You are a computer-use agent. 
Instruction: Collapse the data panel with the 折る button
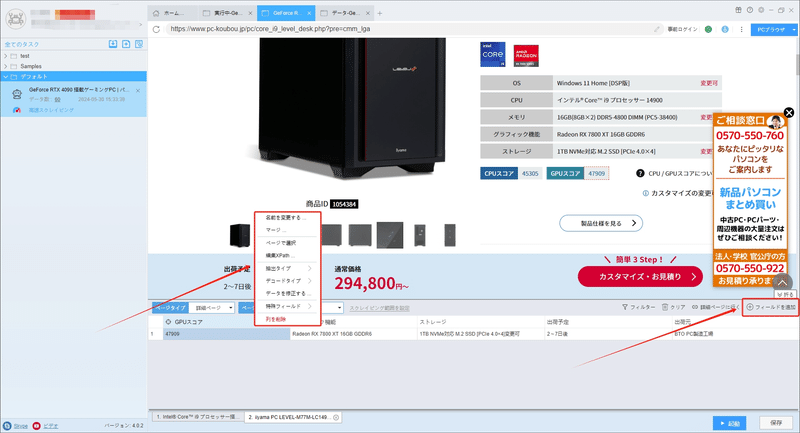pyautogui.click(x=785, y=295)
